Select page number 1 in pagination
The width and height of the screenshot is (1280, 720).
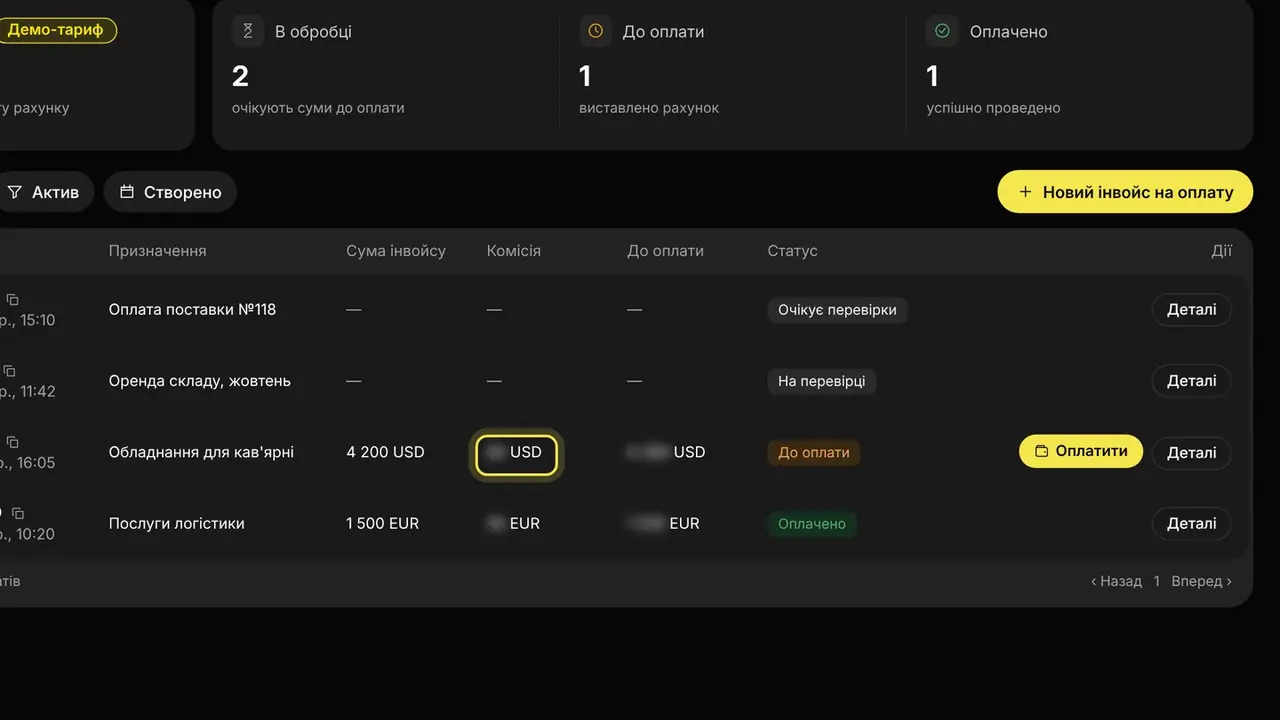point(1157,581)
